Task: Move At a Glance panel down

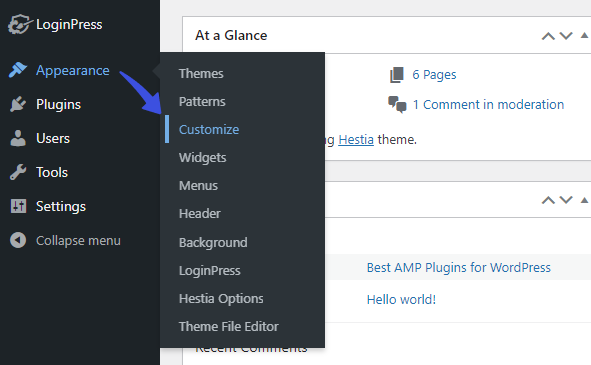Action: 566,36
